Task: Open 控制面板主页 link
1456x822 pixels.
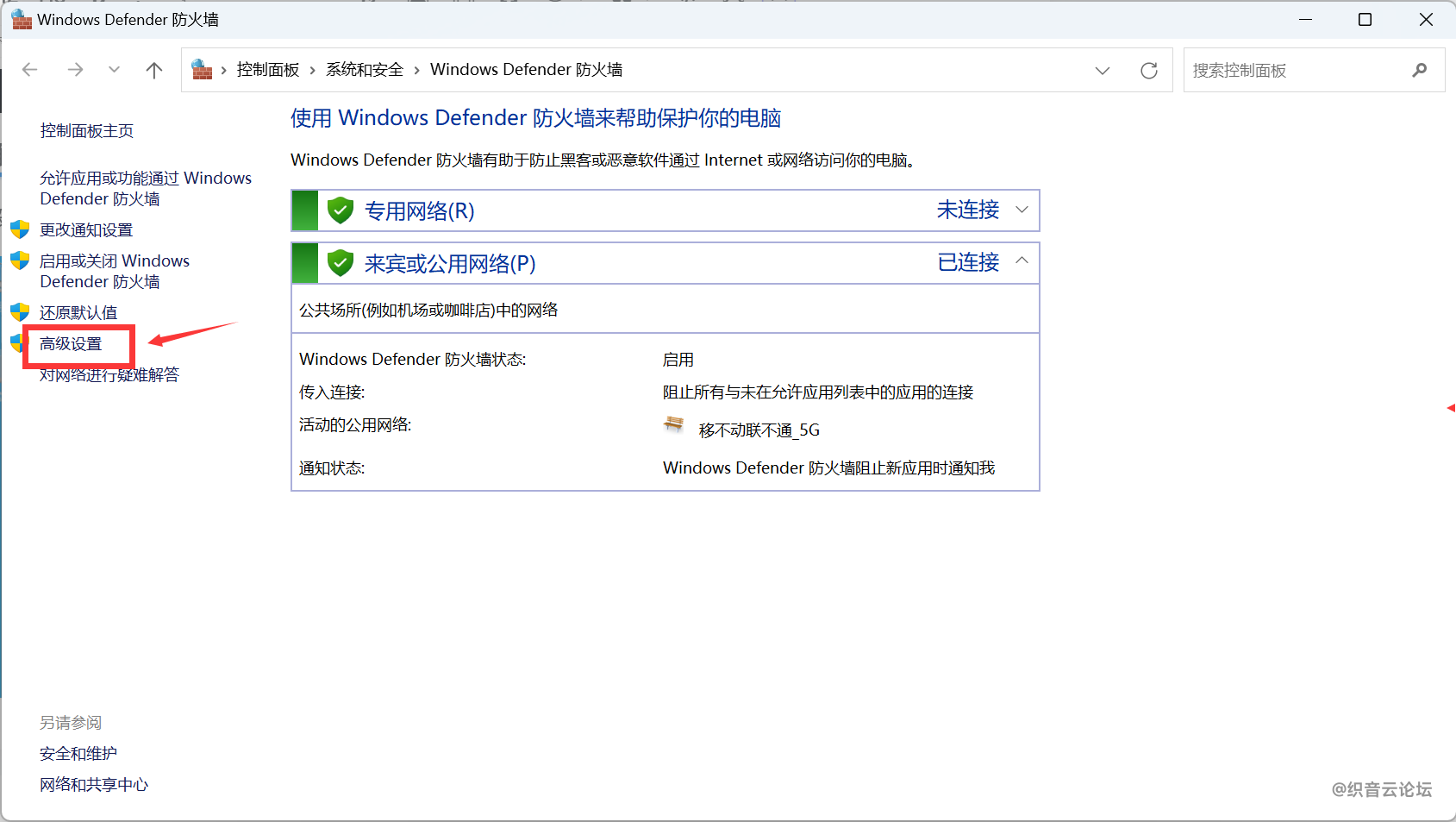Action: [87, 131]
